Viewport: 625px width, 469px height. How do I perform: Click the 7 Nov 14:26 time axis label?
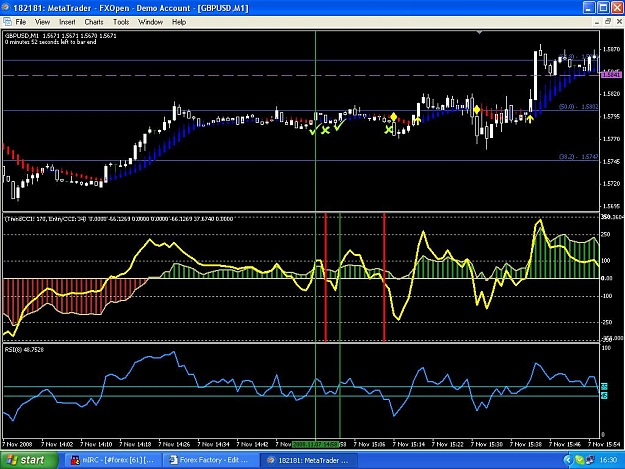[x=175, y=444]
